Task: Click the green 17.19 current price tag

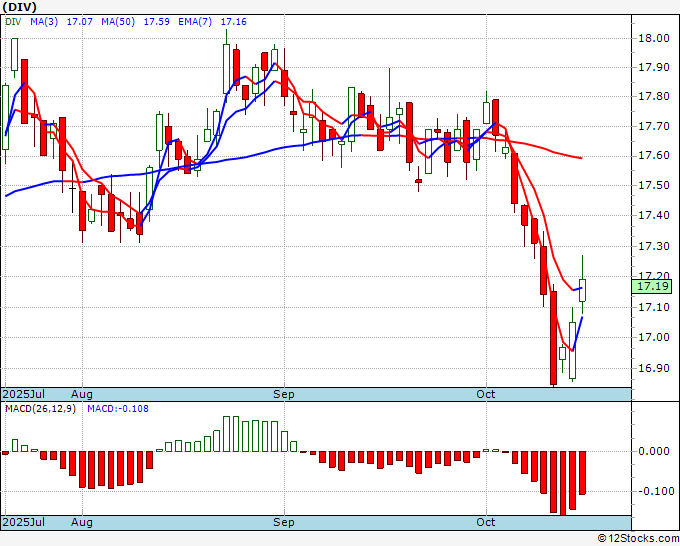Action: [651, 286]
